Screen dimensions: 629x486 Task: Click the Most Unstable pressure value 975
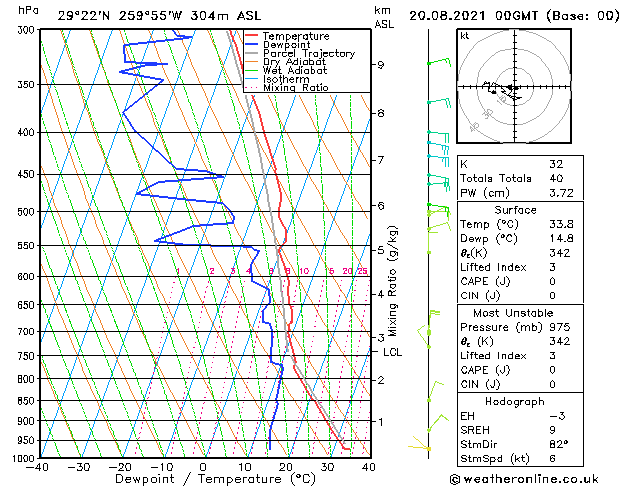pyautogui.click(x=560, y=327)
